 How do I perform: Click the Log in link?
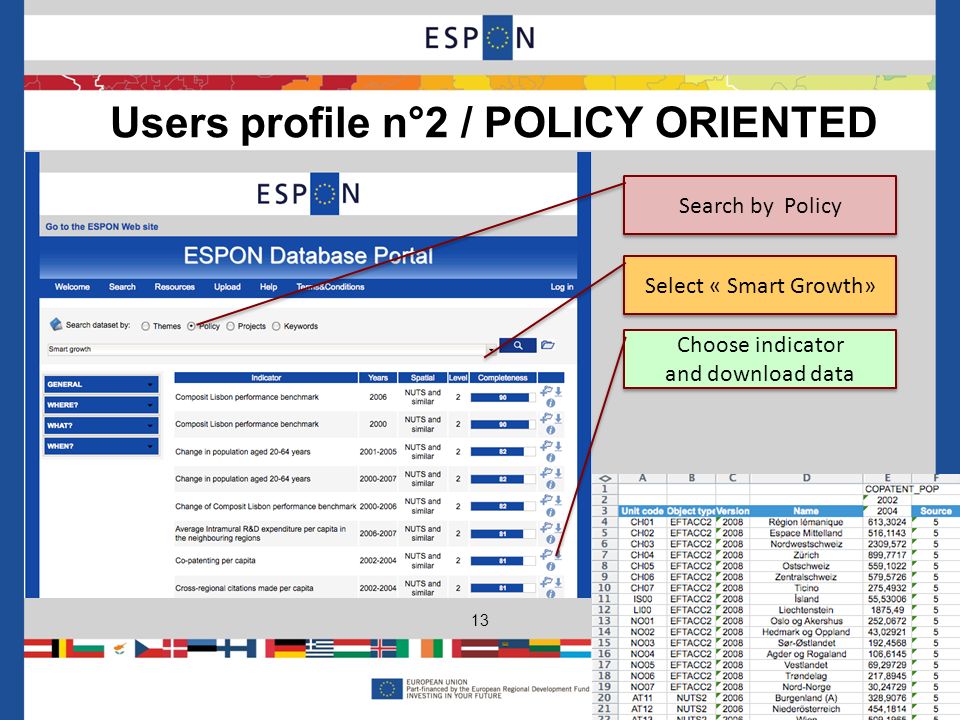coord(561,287)
